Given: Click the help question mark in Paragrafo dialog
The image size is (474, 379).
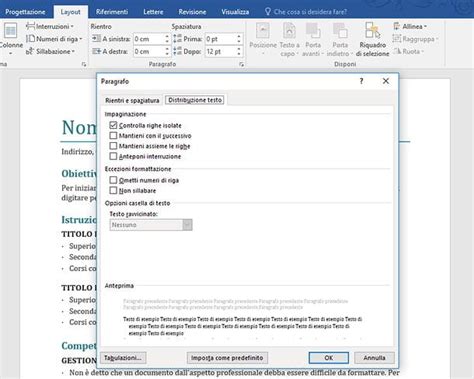Looking at the screenshot, I should [x=361, y=81].
